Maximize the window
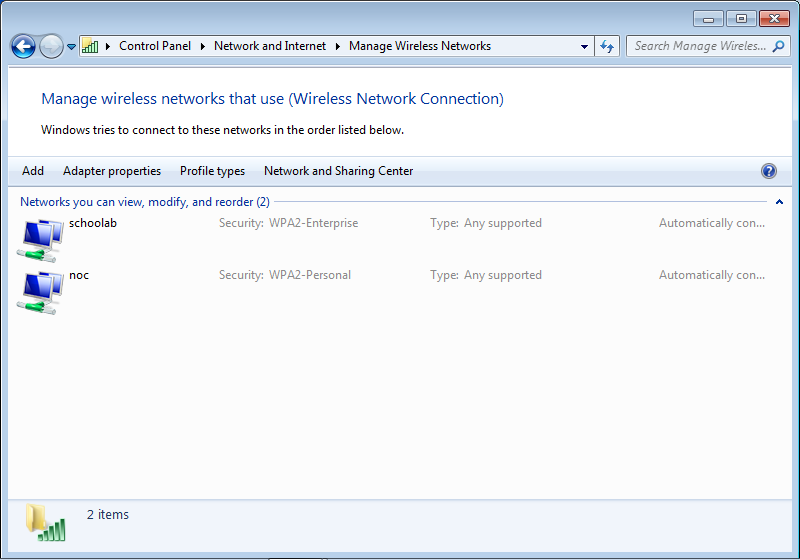Viewport: 800px width, 560px height. pos(741,19)
